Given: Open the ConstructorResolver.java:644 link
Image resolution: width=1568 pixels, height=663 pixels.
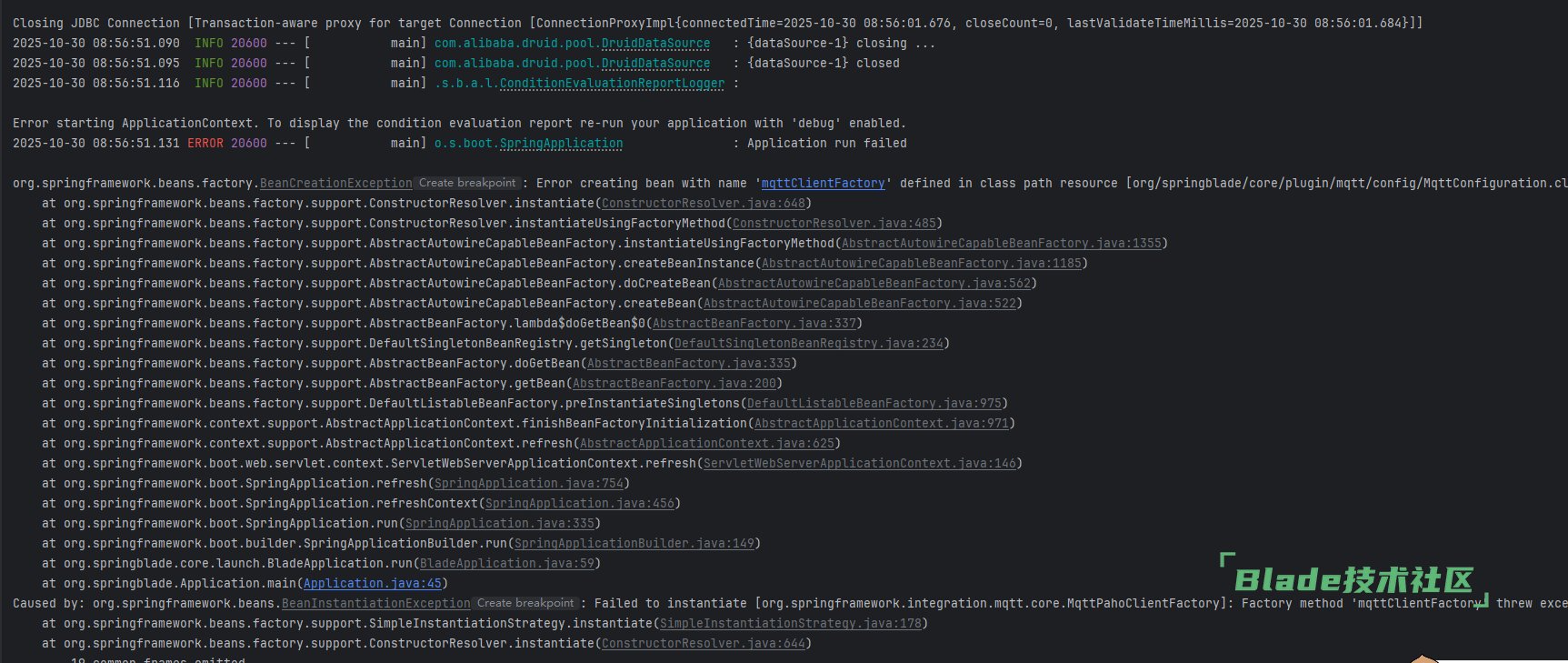Looking at the screenshot, I should 704,644.
